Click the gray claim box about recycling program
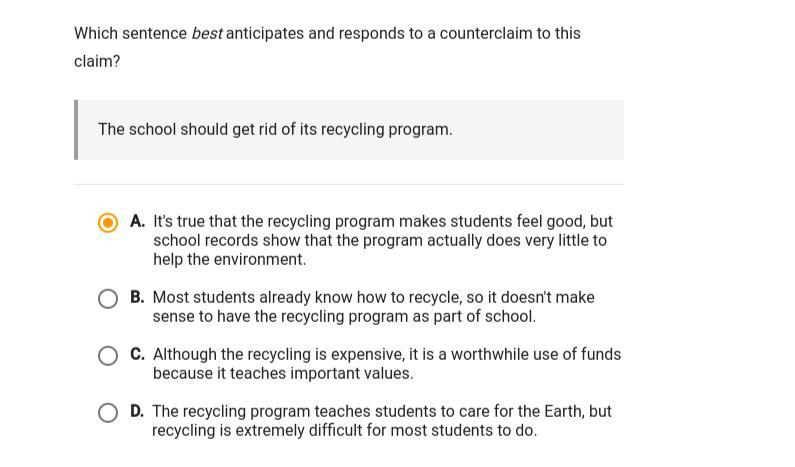This screenshot has width=795, height=467. (349, 130)
